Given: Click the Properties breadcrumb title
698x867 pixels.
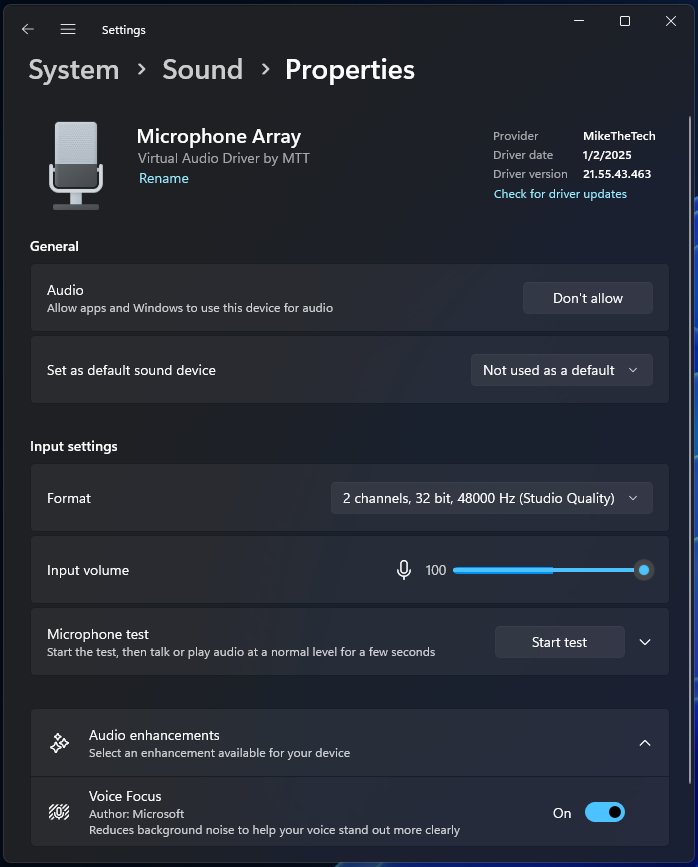Looking at the screenshot, I should tap(350, 70).
